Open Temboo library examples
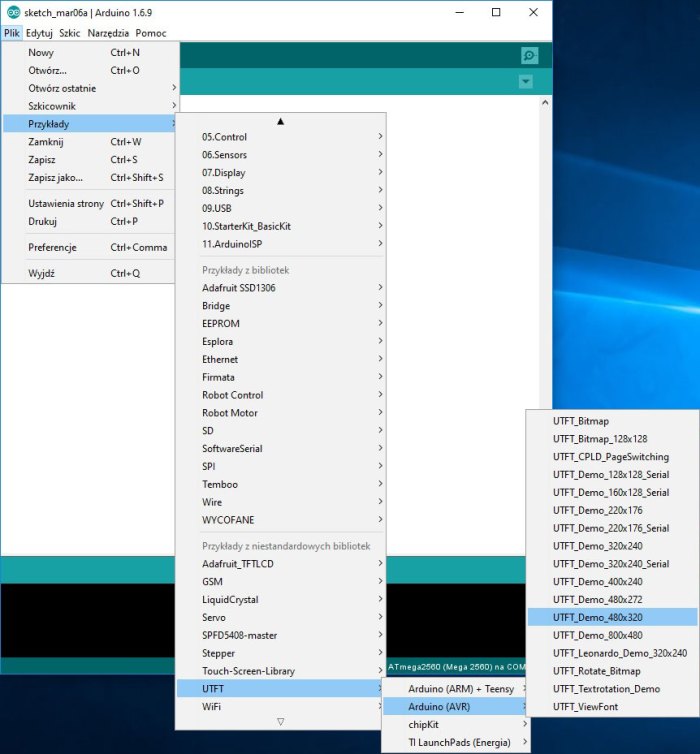This screenshot has height=754, width=700. 281,484
